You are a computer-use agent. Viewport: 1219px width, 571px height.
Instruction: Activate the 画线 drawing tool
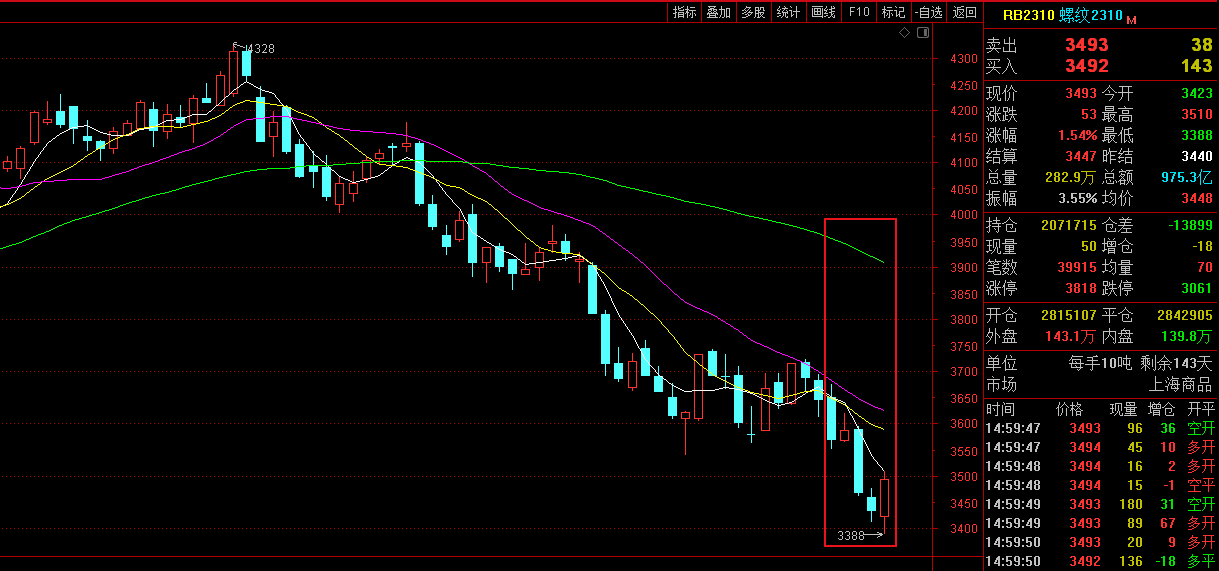(823, 12)
